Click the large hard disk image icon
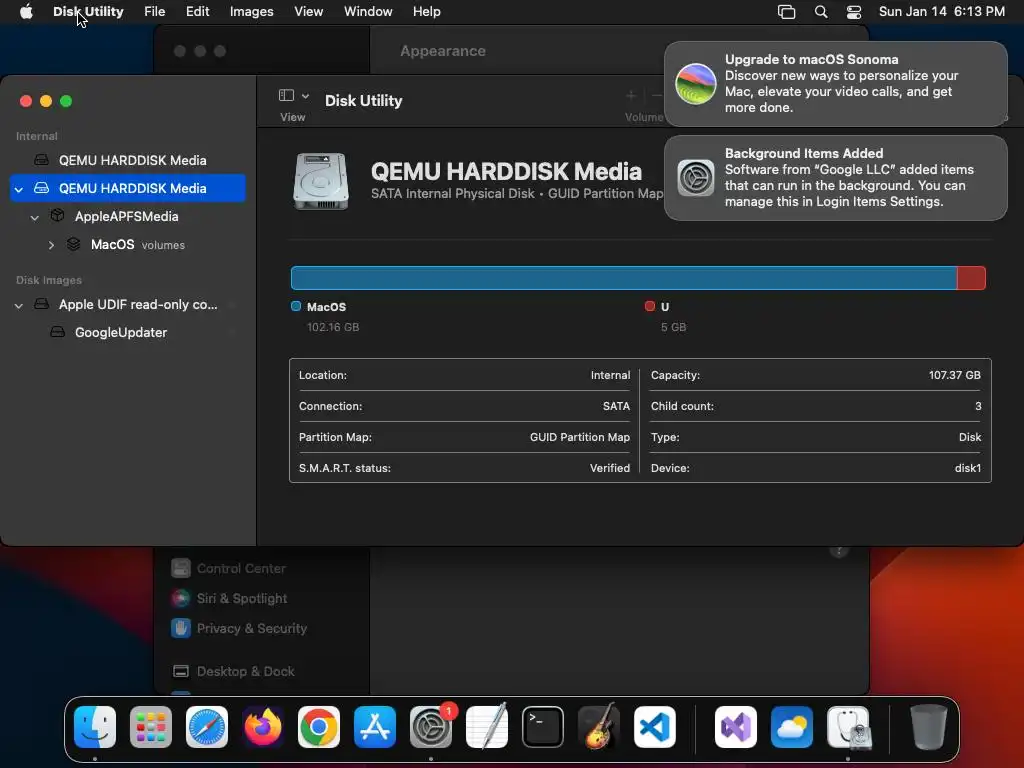 click(x=321, y=181)
